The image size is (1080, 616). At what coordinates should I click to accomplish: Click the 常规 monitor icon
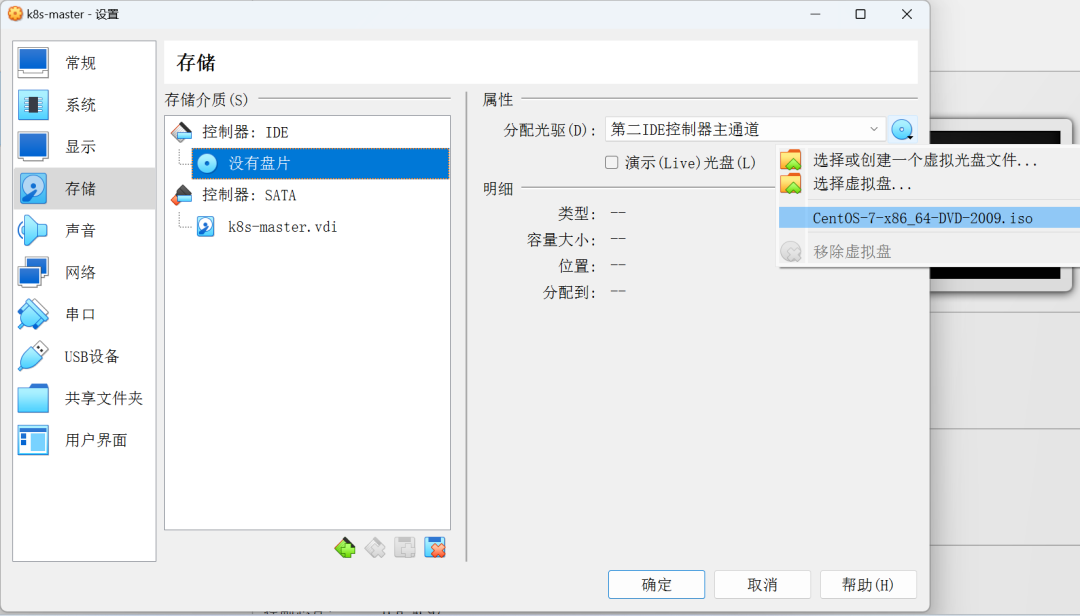[33, 63]
